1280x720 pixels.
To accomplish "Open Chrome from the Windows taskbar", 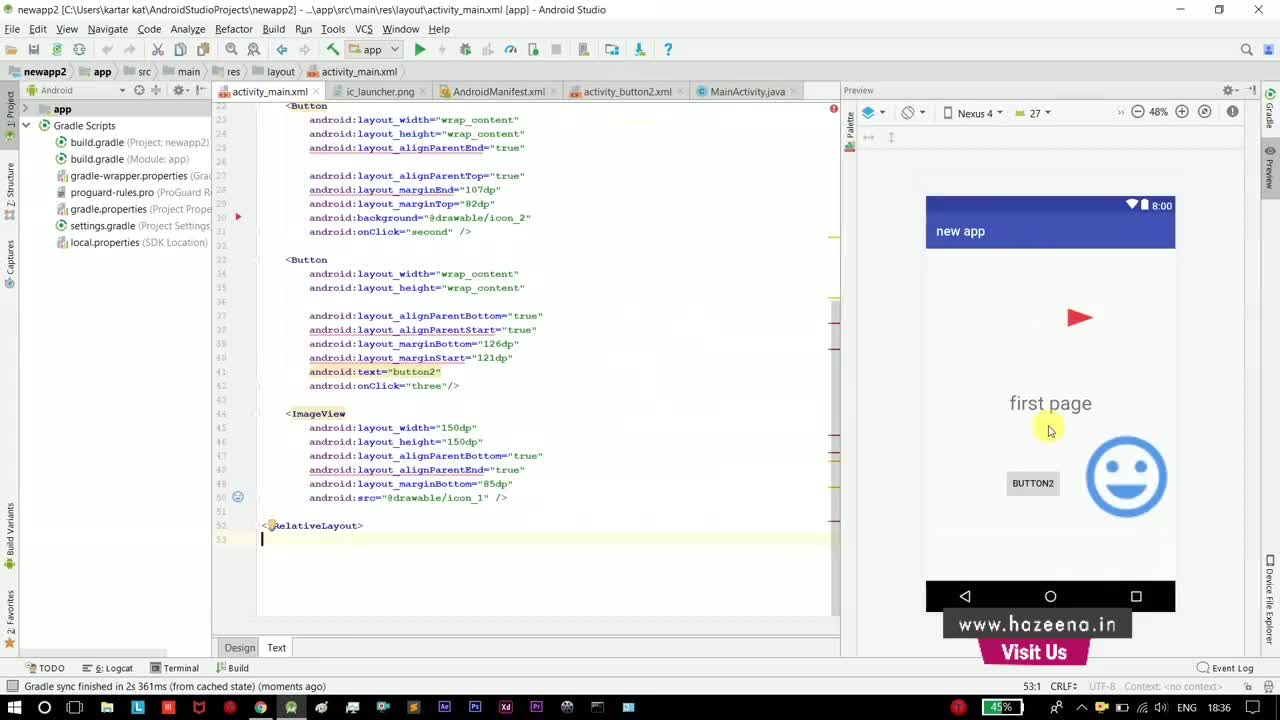I will (x=260, y=707).
